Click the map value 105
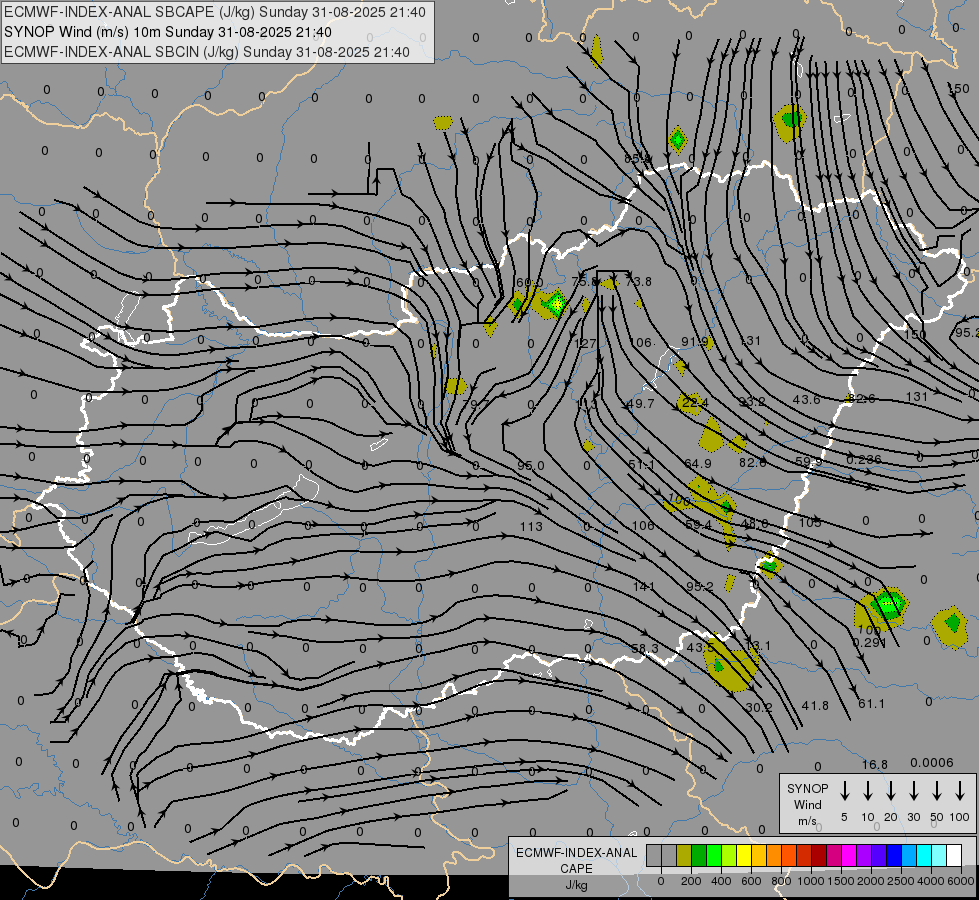 pyautogui.click(x=810, y=523)
